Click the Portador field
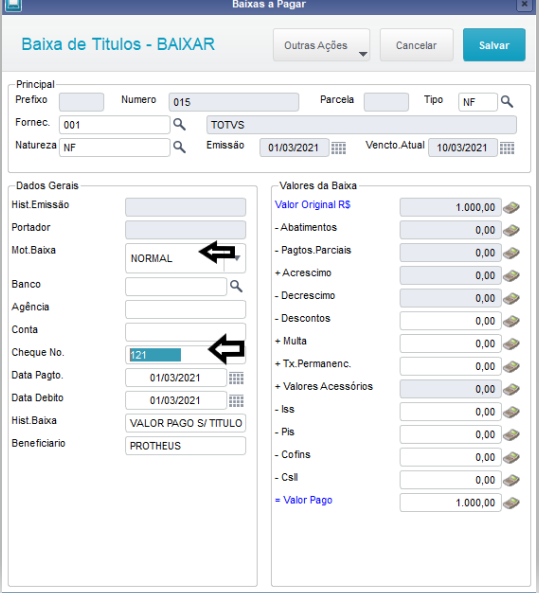 pyautogui.click(x=185, y=230)
